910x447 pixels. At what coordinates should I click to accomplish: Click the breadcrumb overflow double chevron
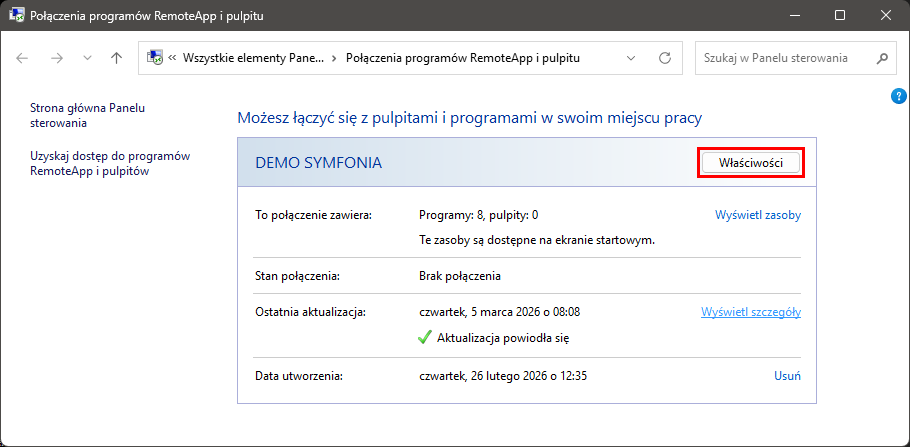[172, 58]
